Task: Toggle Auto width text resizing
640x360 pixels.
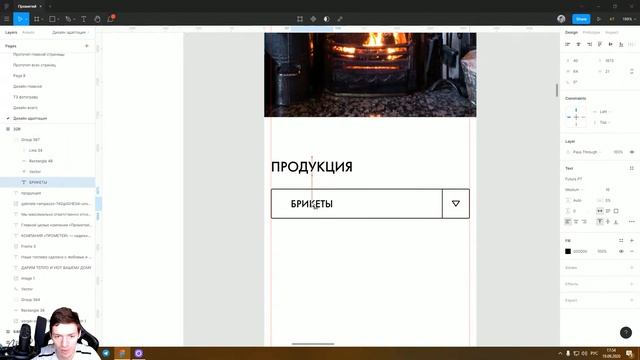Action: (x=600, y=211)
